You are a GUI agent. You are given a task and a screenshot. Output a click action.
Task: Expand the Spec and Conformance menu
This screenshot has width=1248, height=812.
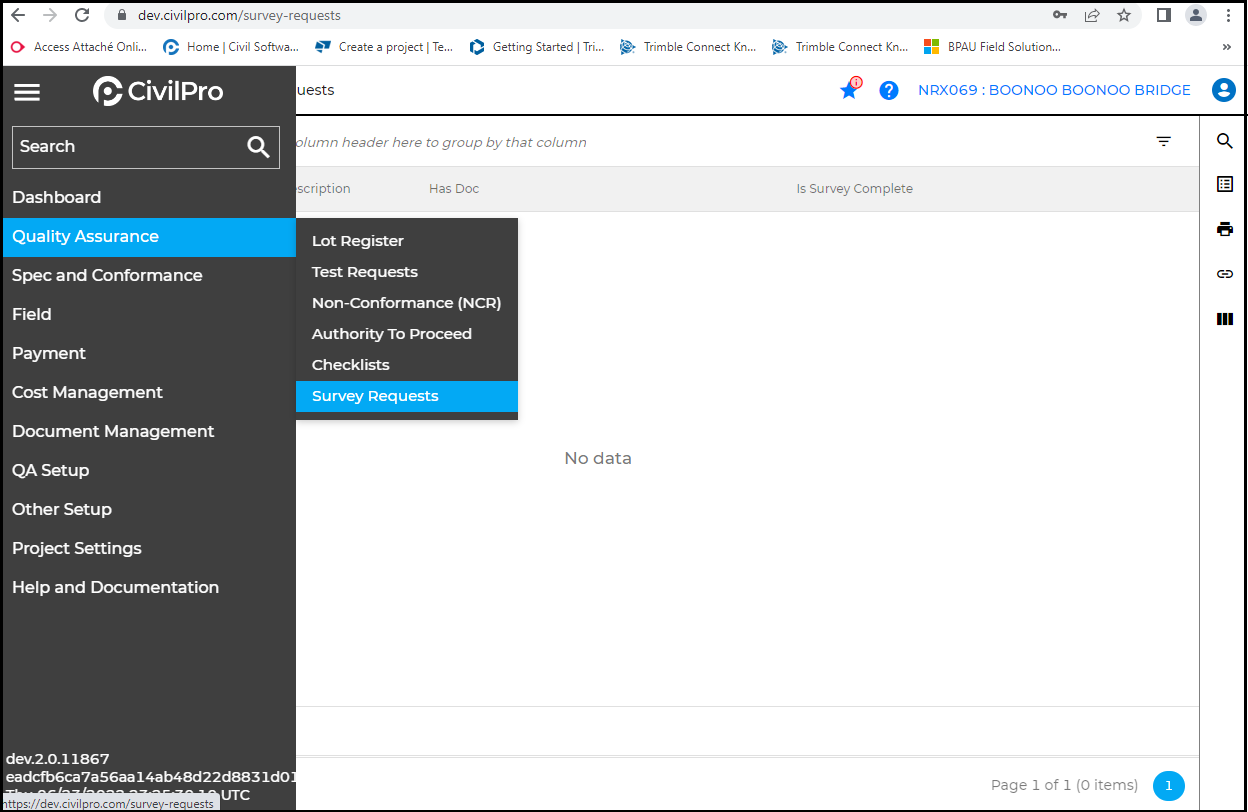point(107,275)
